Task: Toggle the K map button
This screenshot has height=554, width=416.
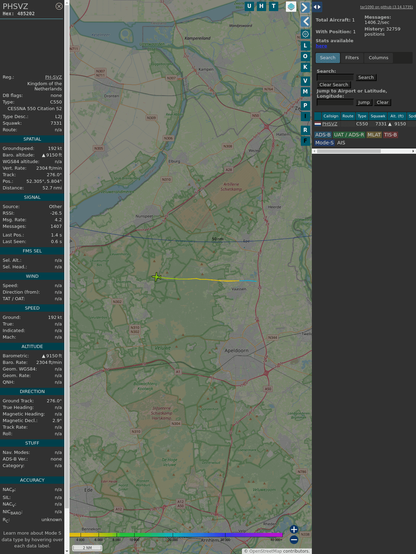Action: click(305, 67)
